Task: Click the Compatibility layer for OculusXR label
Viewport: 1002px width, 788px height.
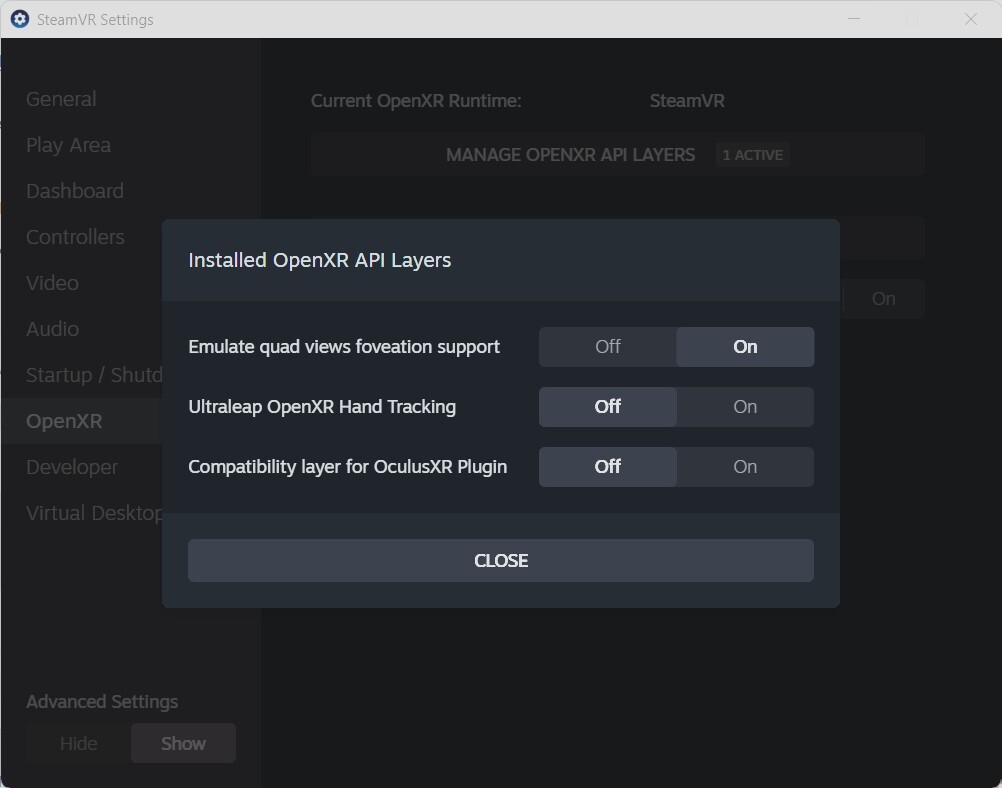Action: [x=348, y=467]
